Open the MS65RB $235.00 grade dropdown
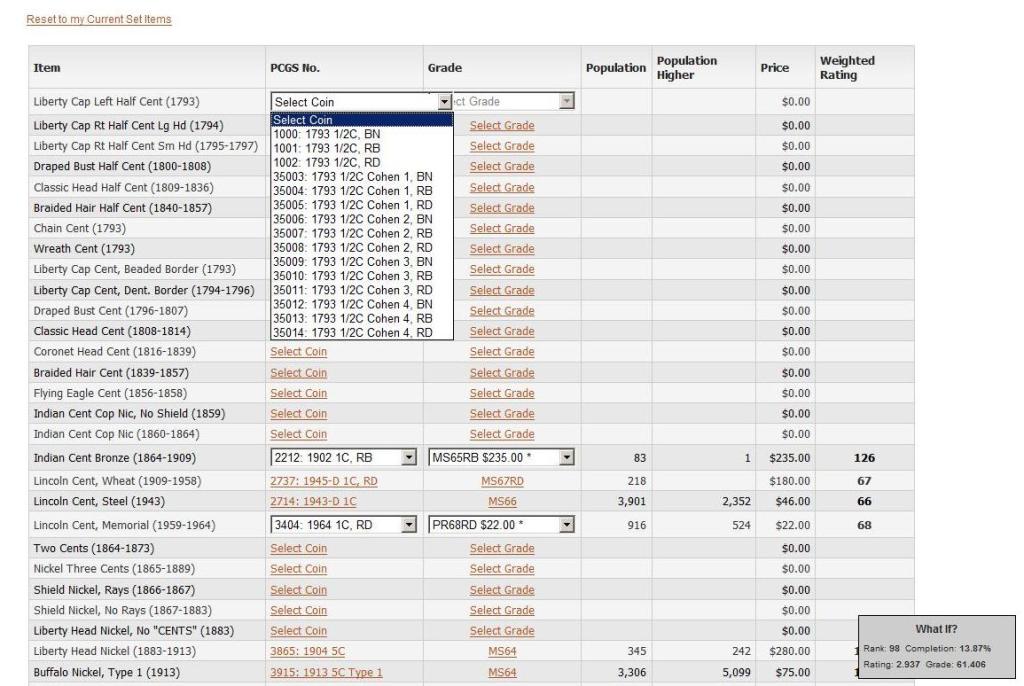 (567, 458)
